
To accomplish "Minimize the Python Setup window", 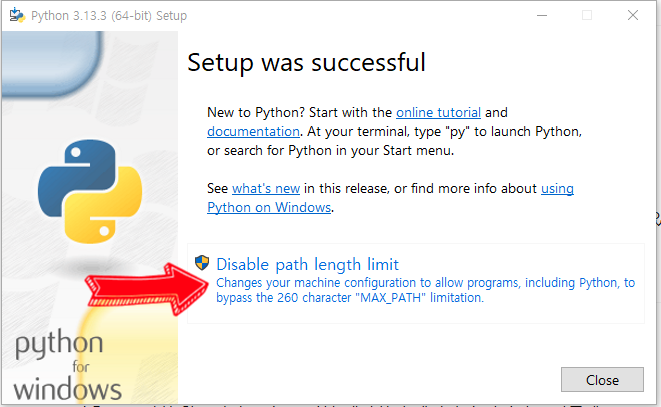I will pos(542,16).
